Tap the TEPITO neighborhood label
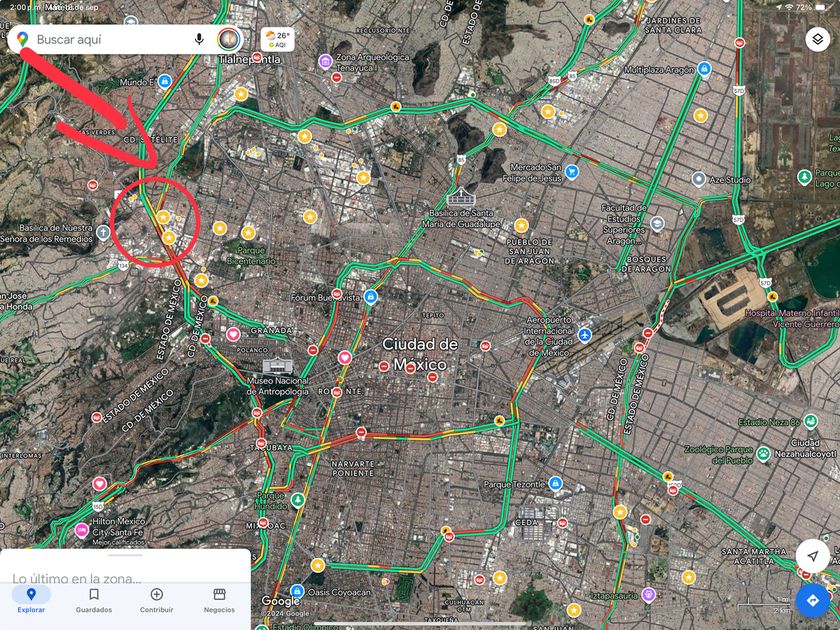The width and height of the screenshot is (840, 630). point(433,315)
